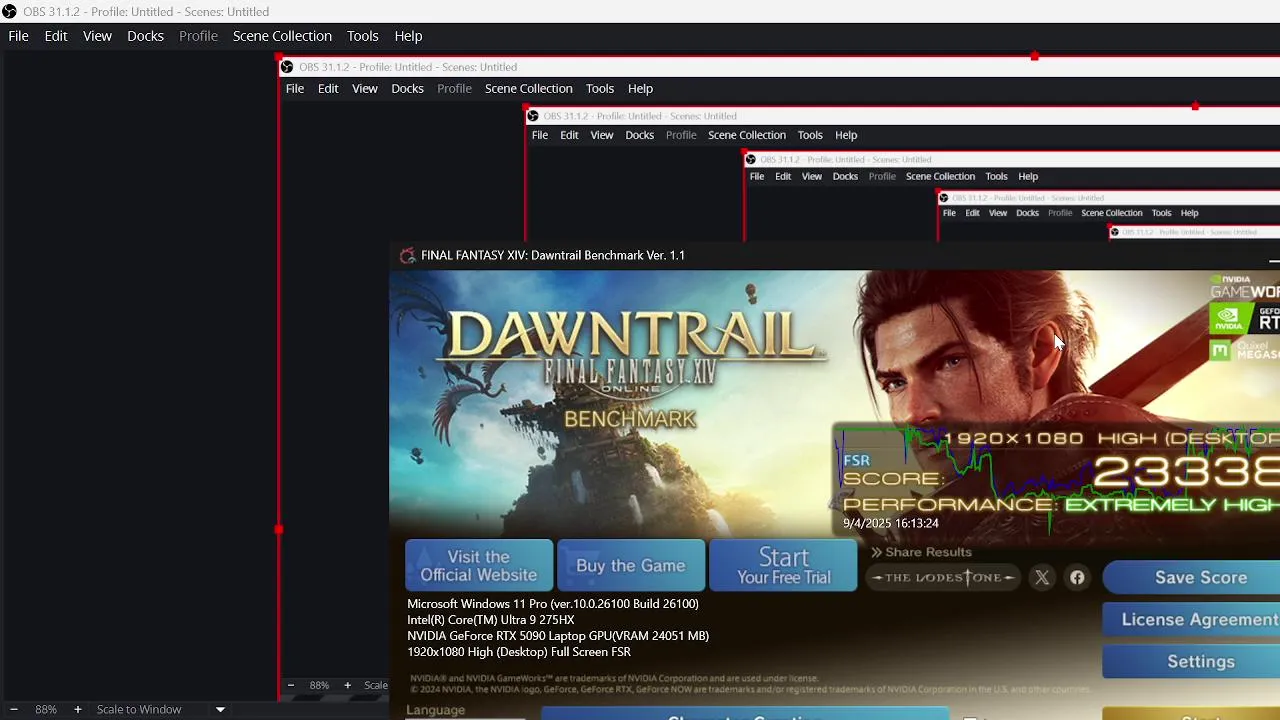1280x720 pixels.
Task: Click the NVIDIA GeForce RTX 5090 Laptop GPU line
Action: click(x=558, y=636)
